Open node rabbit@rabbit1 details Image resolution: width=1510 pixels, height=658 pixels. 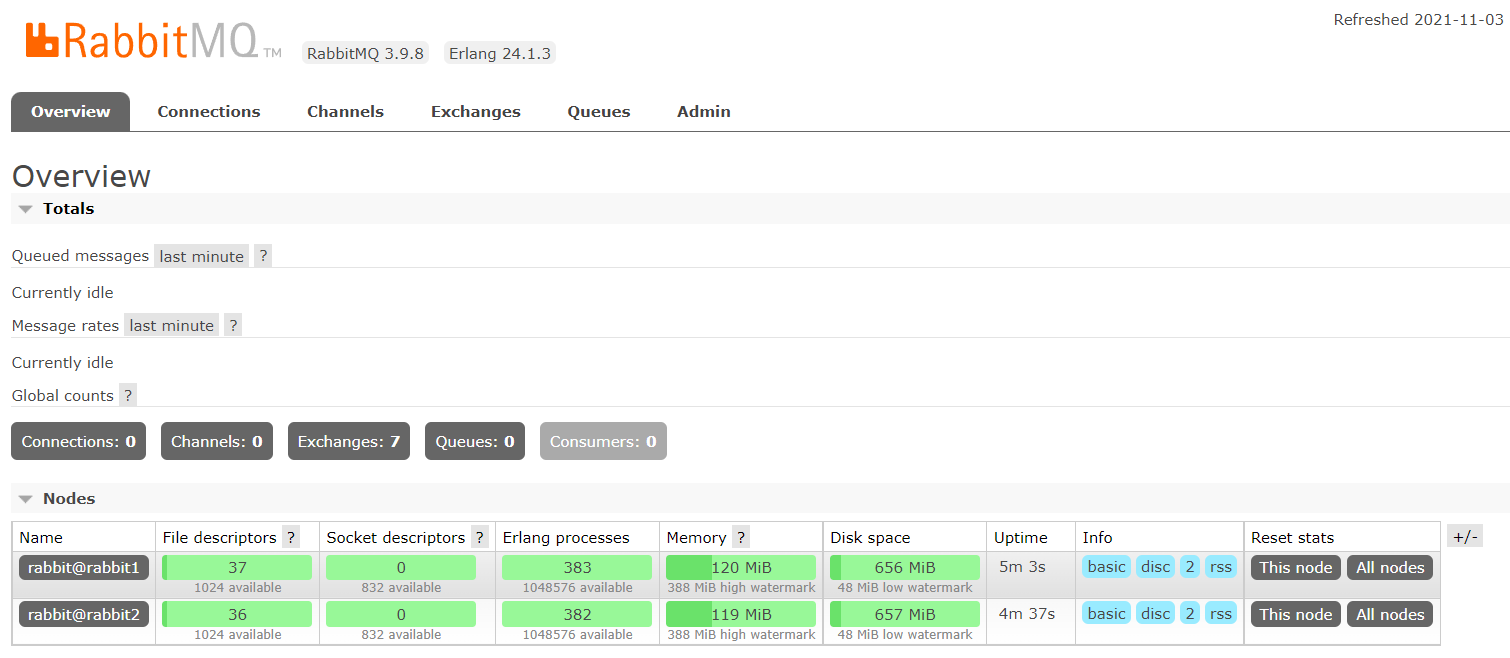pos(84,568)
